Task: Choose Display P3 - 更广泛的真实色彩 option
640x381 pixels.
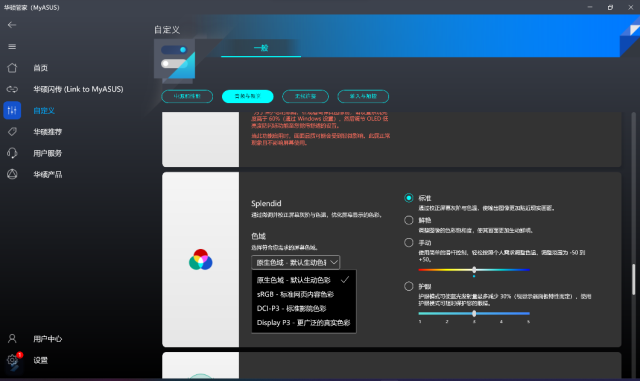Action: [x=303, y=323]
